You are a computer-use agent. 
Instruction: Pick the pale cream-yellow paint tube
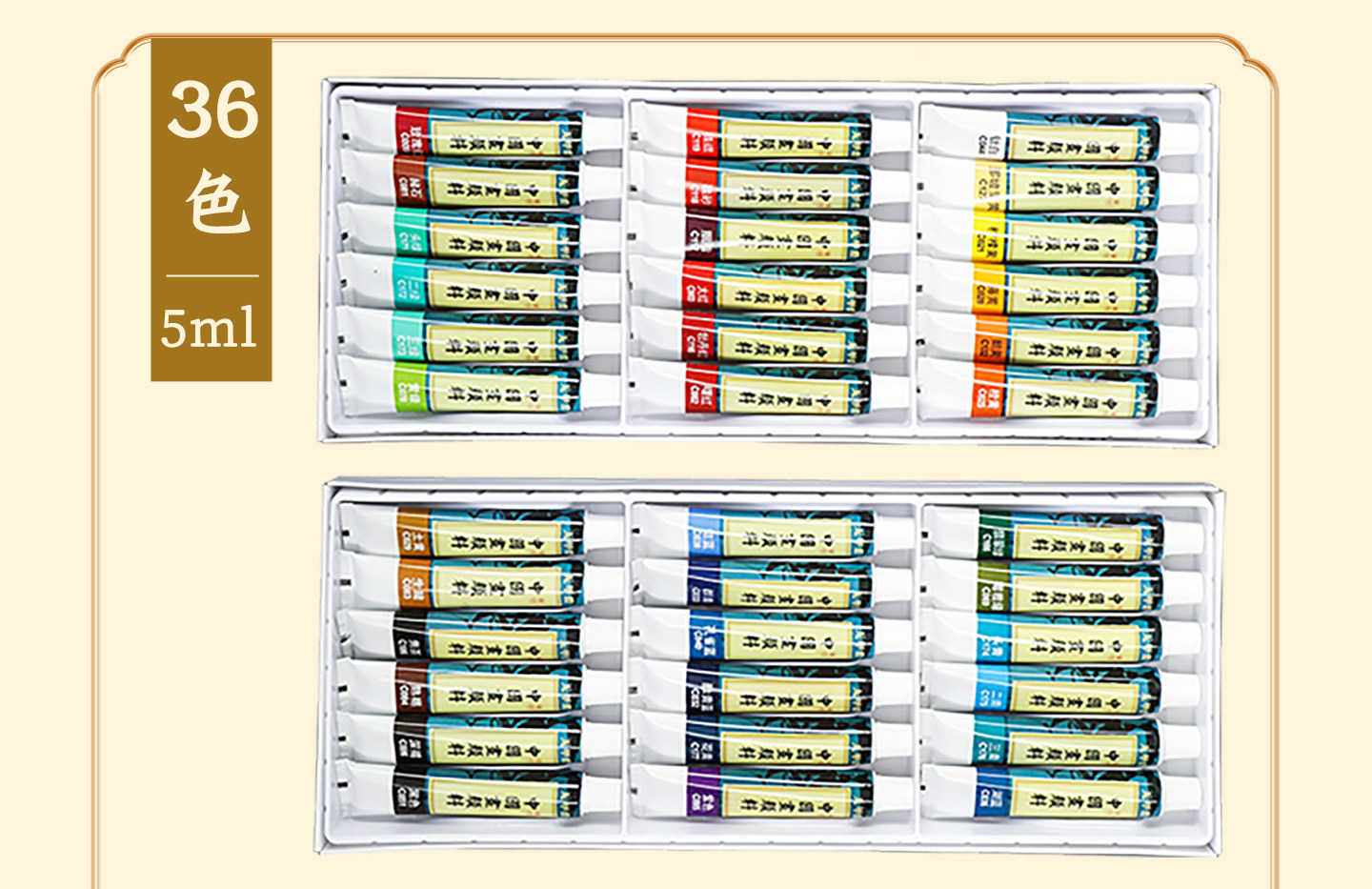tap(1056, 185)
